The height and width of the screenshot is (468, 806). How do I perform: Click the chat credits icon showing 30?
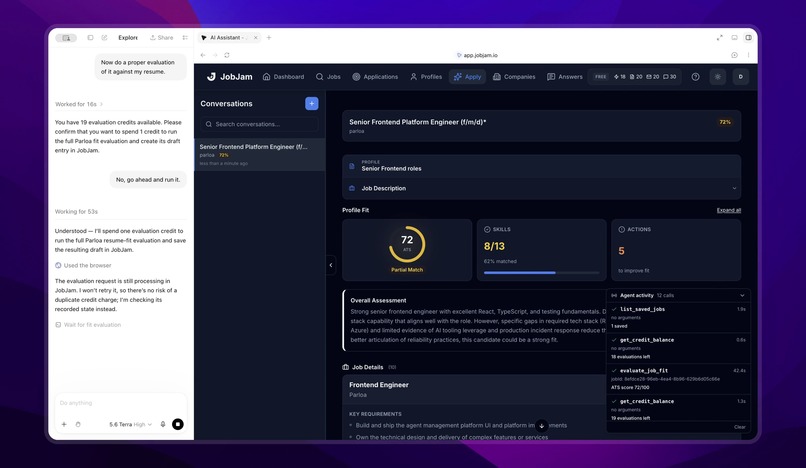point(669,77)
